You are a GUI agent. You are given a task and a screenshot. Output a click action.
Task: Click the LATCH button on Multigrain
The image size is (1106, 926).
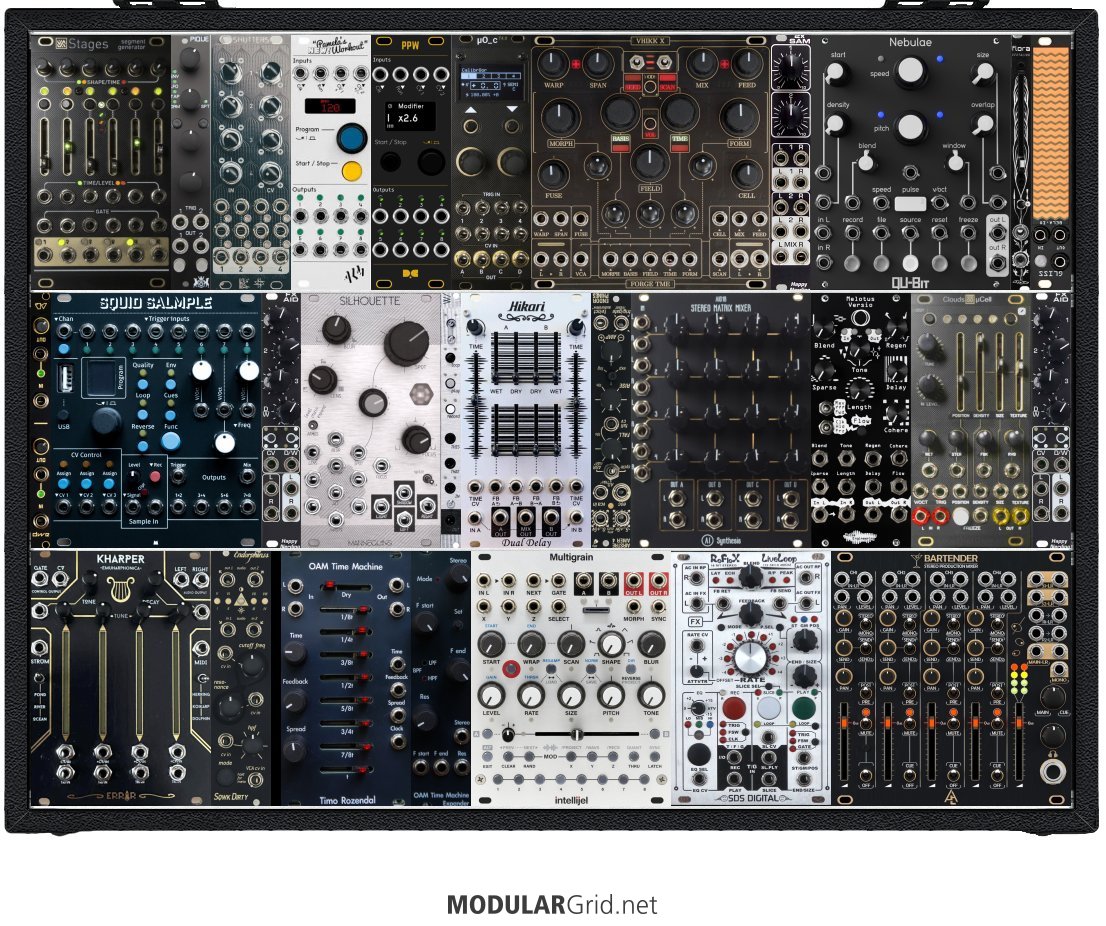(x=655, y=757)
